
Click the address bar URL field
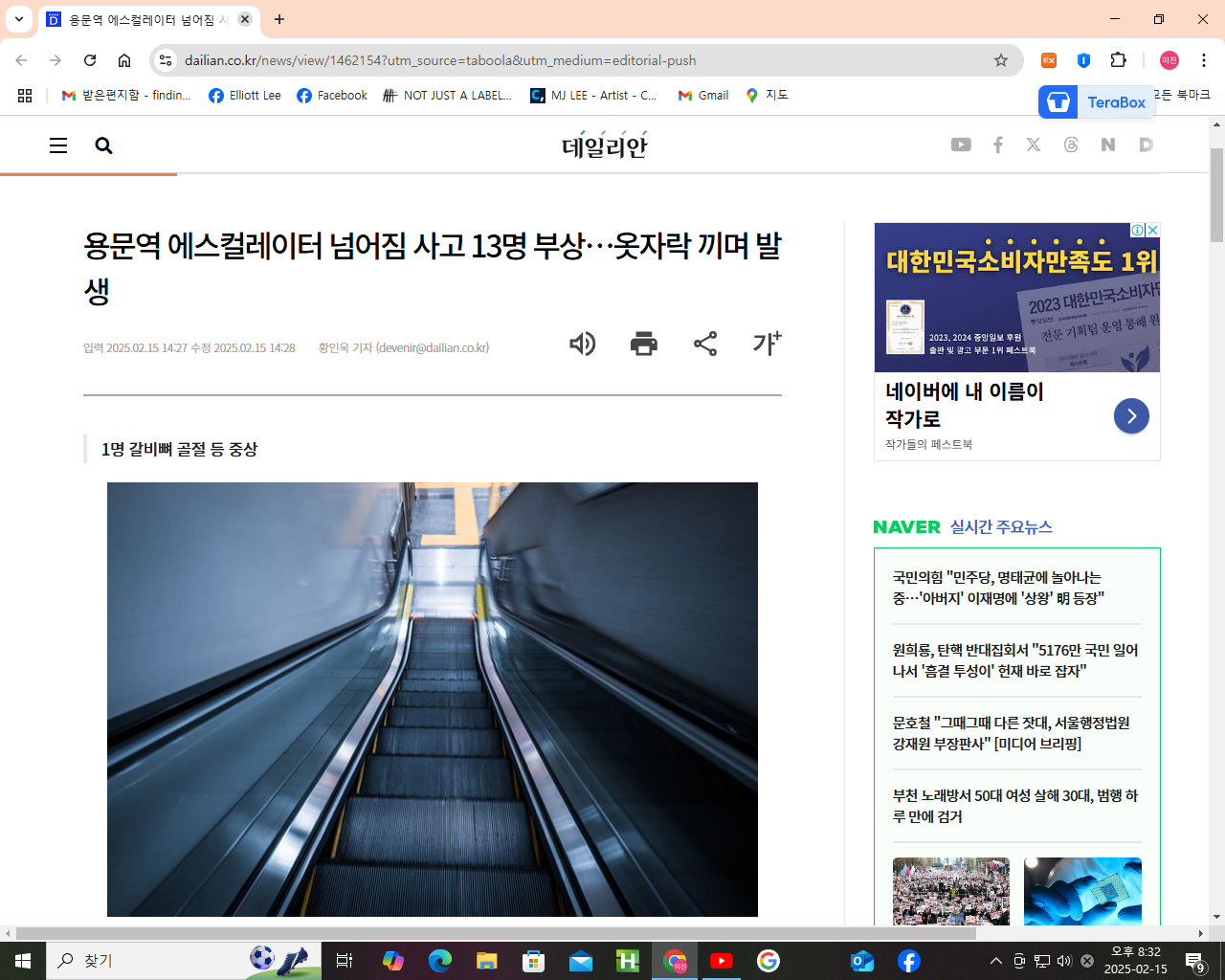click(x=584, y=60)
